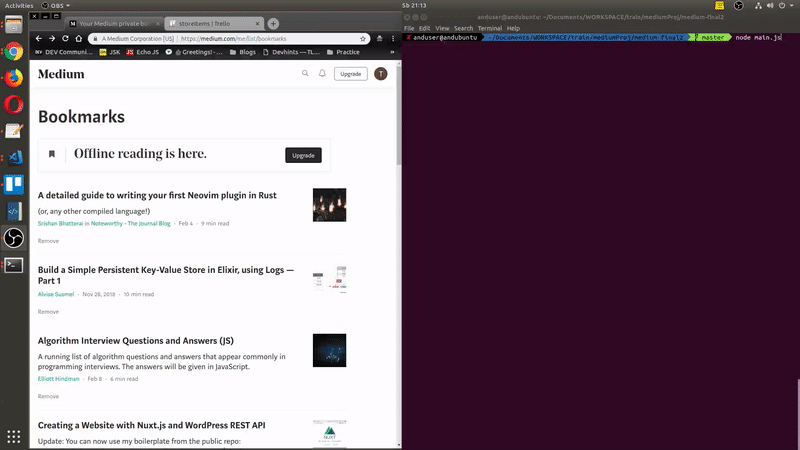The width and height of the screenshot is (800, 450).
Task: Open Google Chrome from the dock
Action: pos(14,52)
